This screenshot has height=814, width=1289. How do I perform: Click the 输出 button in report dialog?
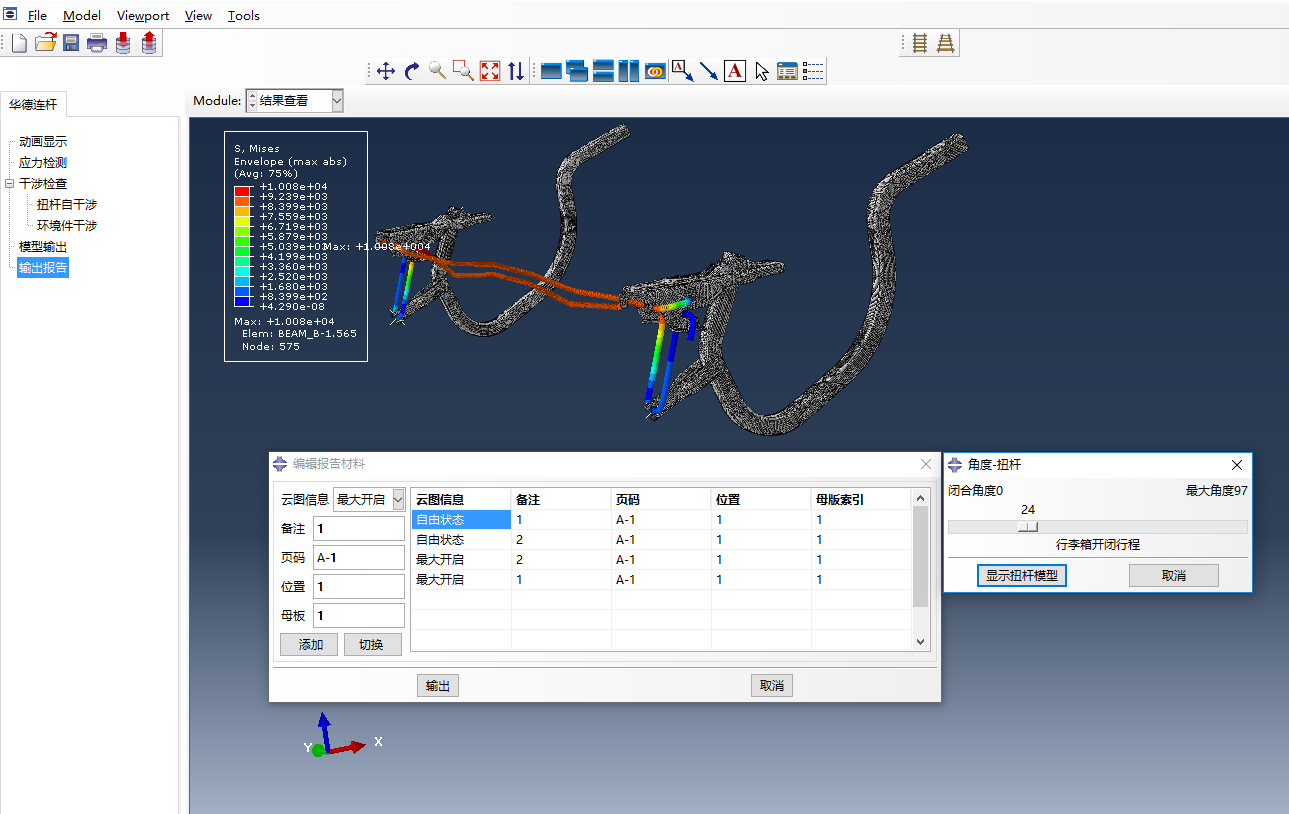pyautogui.click(x=437, y=686)
